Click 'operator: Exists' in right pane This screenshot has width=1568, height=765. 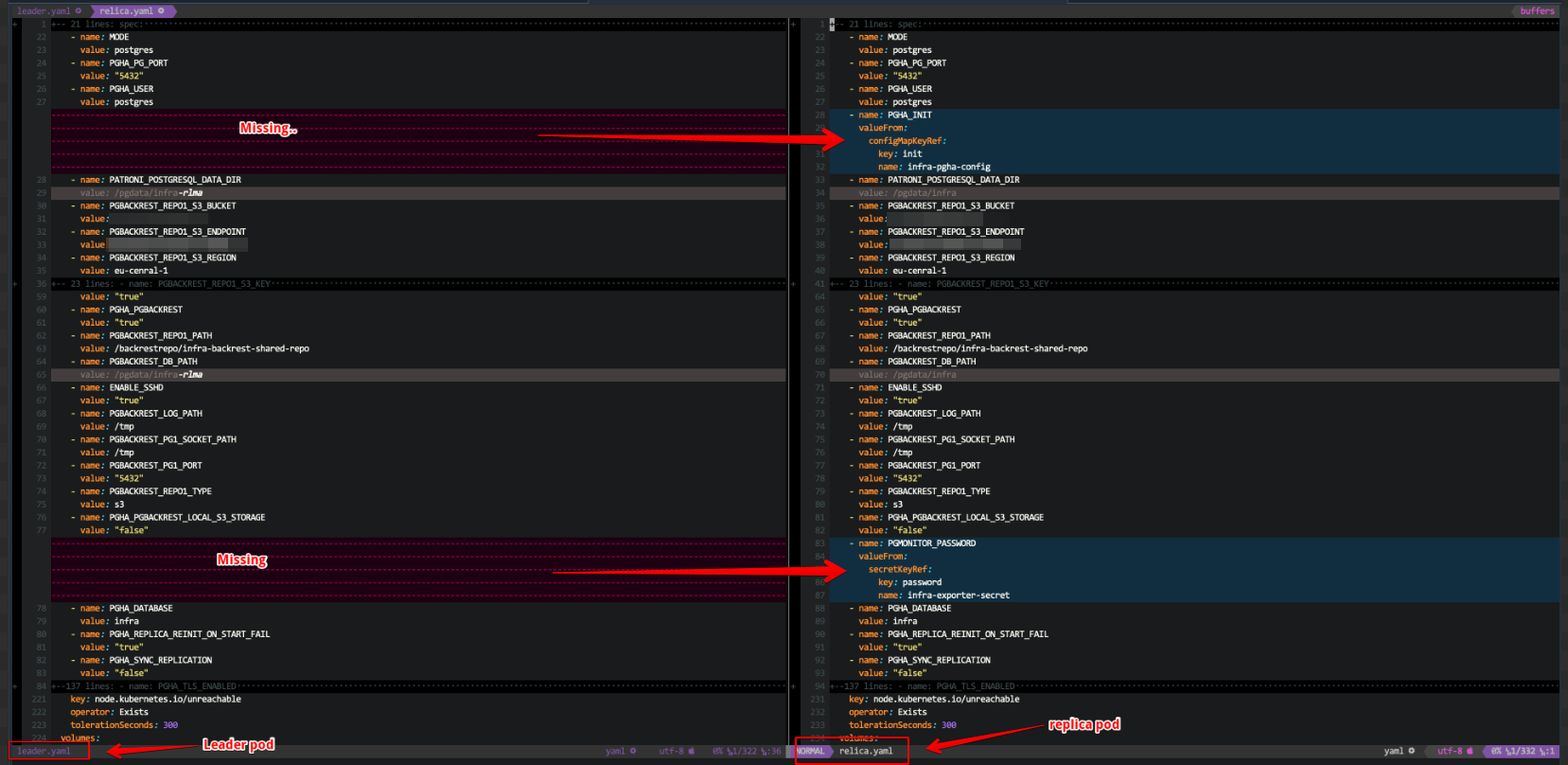tap(888, 712)
